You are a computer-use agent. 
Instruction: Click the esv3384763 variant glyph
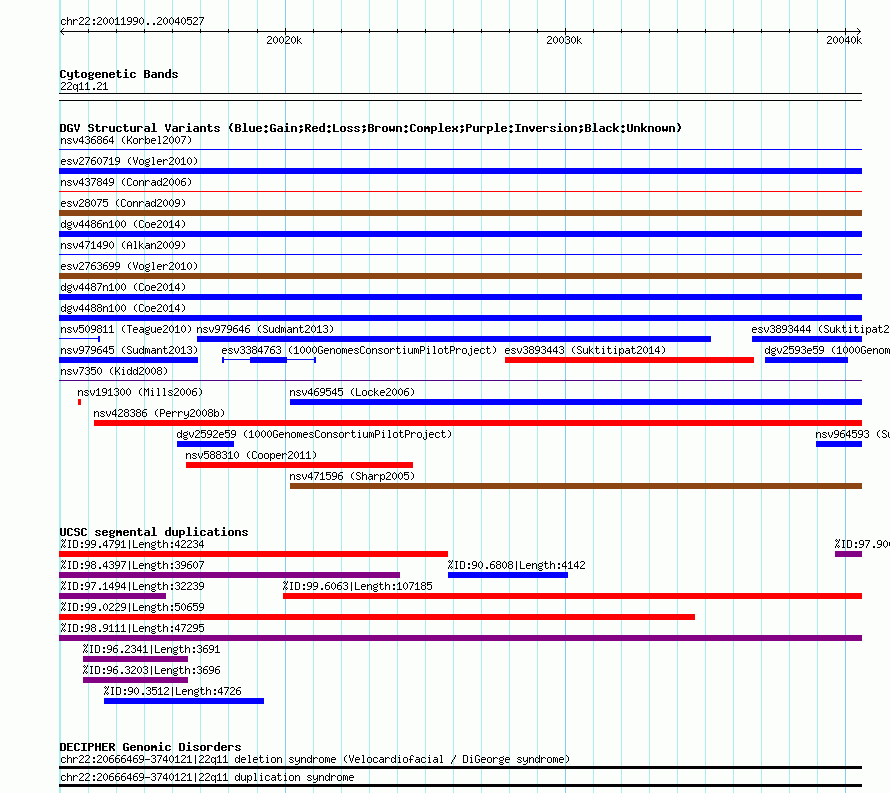click(x=268, y=360)
